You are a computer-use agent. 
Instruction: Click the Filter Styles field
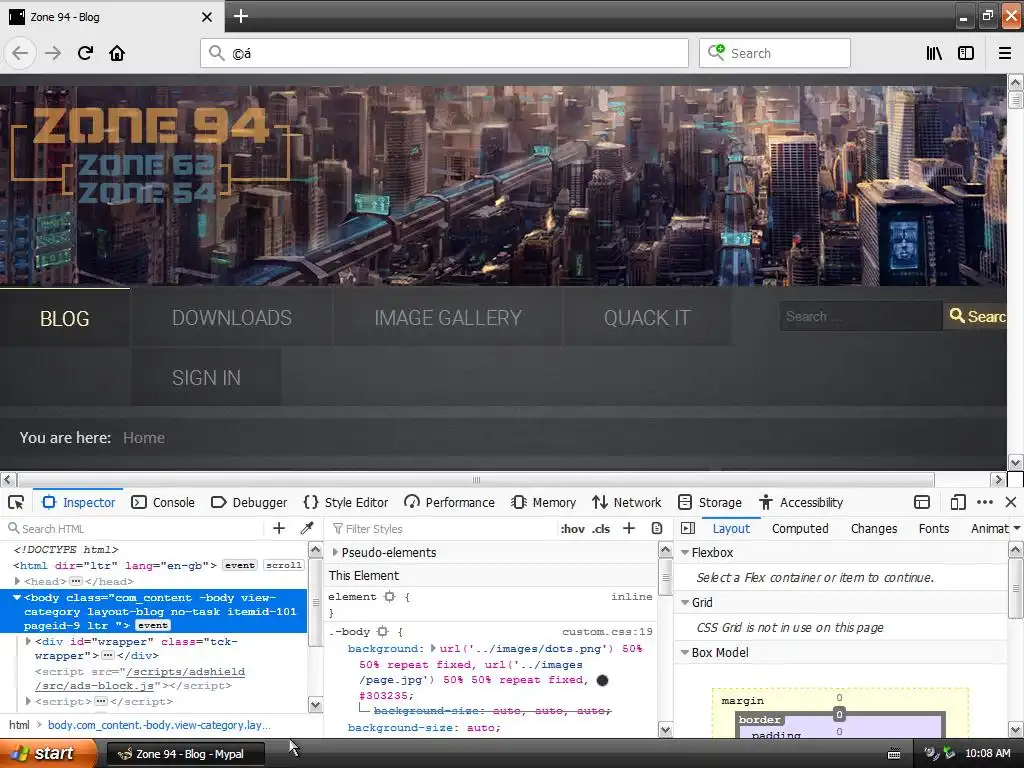coord(441,528)
